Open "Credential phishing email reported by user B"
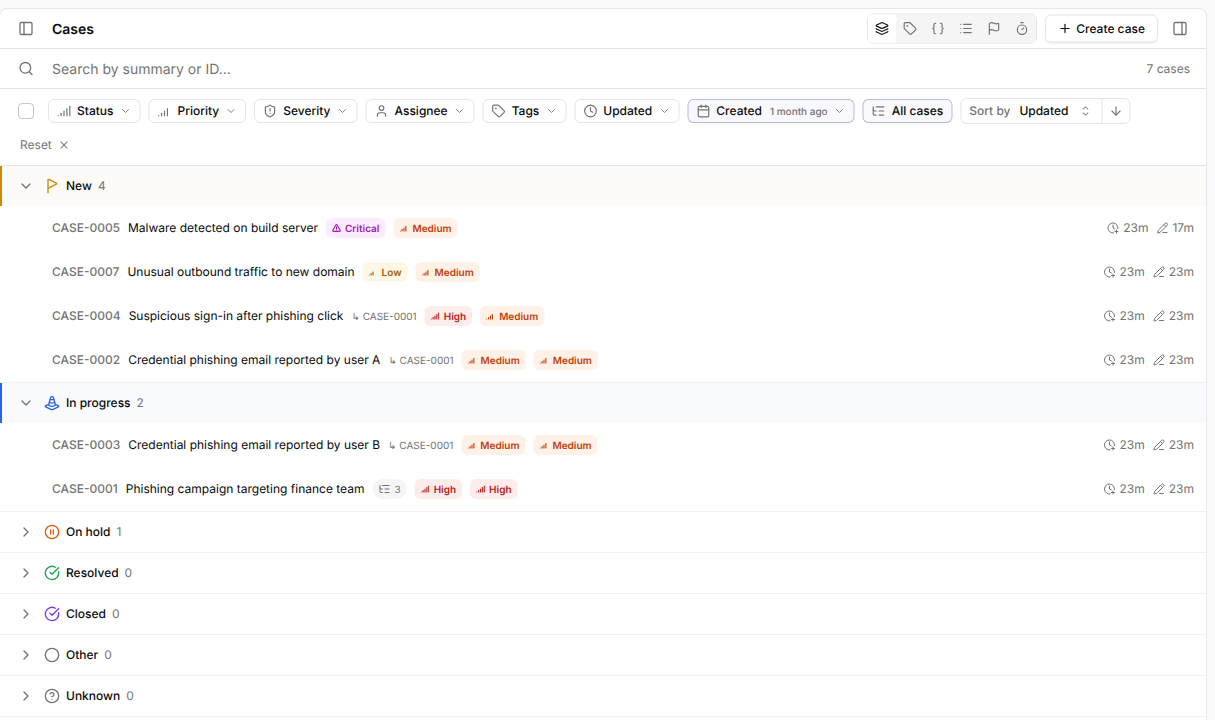1215x720 pixels. coord(254,445)
